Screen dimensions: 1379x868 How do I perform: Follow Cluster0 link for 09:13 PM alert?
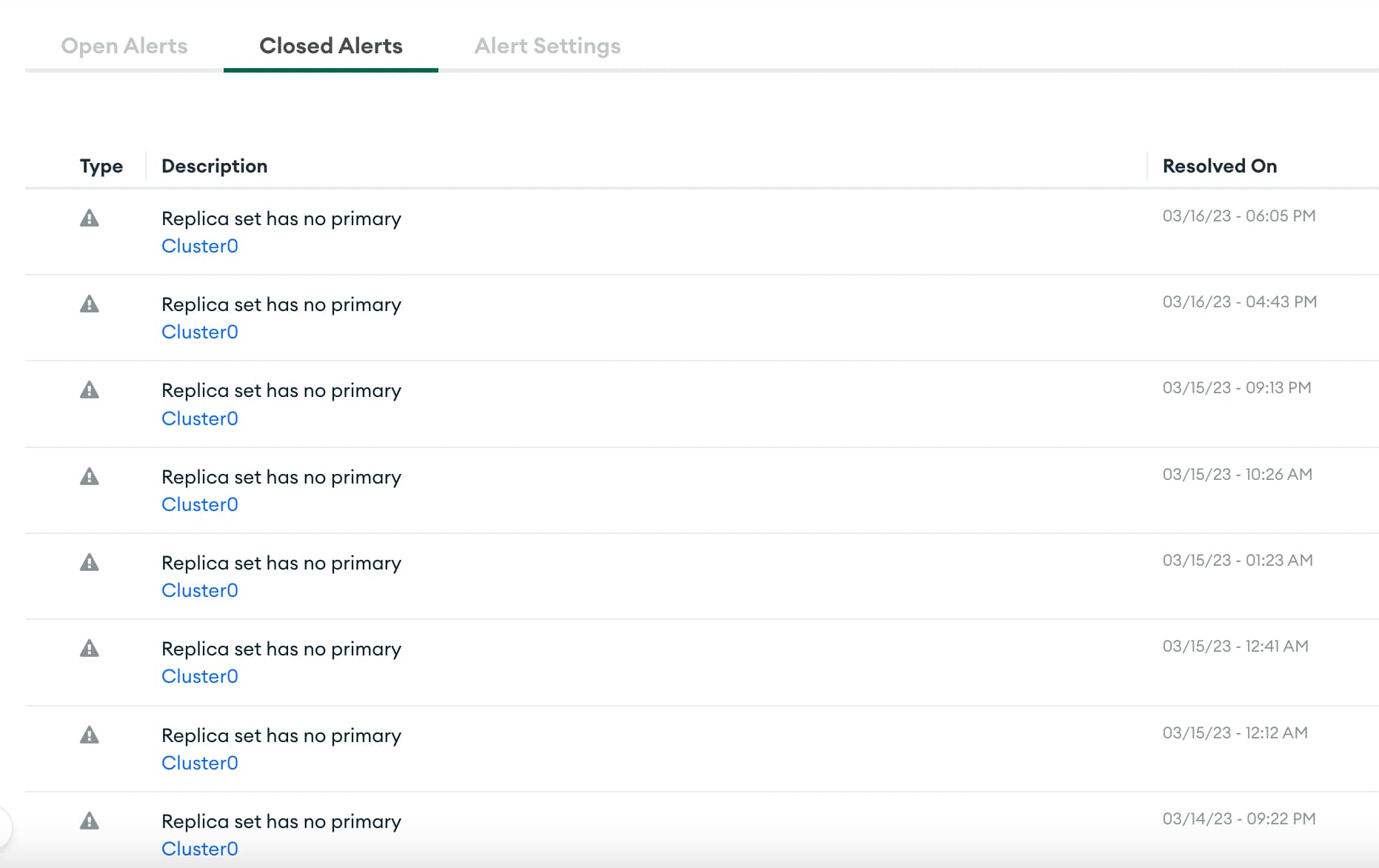[x=200, y=418]
